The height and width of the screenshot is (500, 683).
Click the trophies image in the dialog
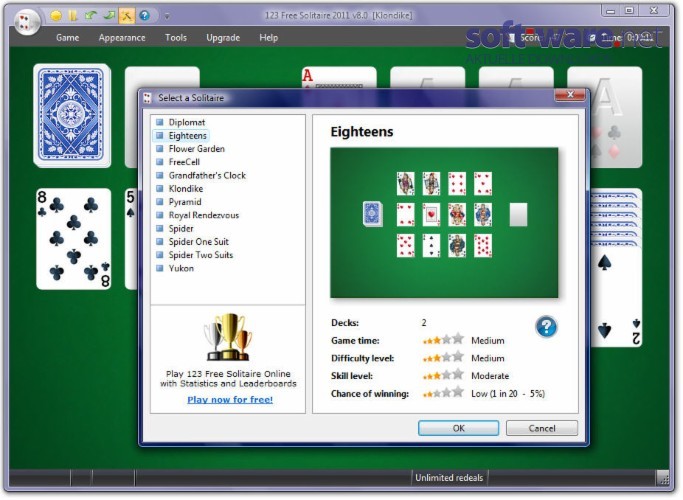click(228, 337)
